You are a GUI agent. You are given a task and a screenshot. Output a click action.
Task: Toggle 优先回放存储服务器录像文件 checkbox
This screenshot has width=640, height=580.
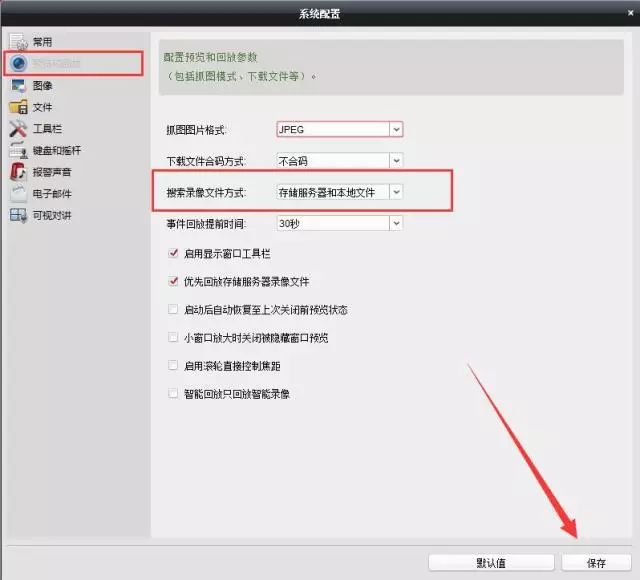pos(174,282)
